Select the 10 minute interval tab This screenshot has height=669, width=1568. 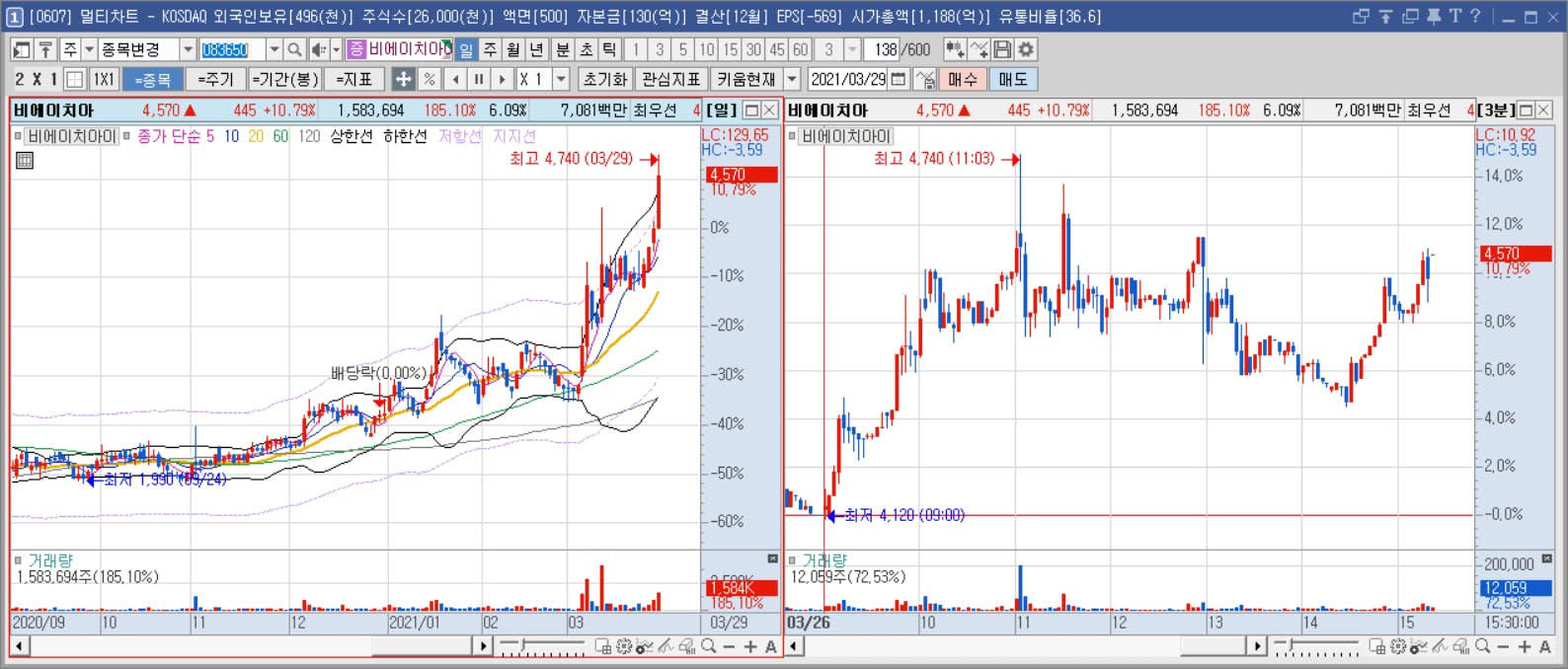(706, 49)
